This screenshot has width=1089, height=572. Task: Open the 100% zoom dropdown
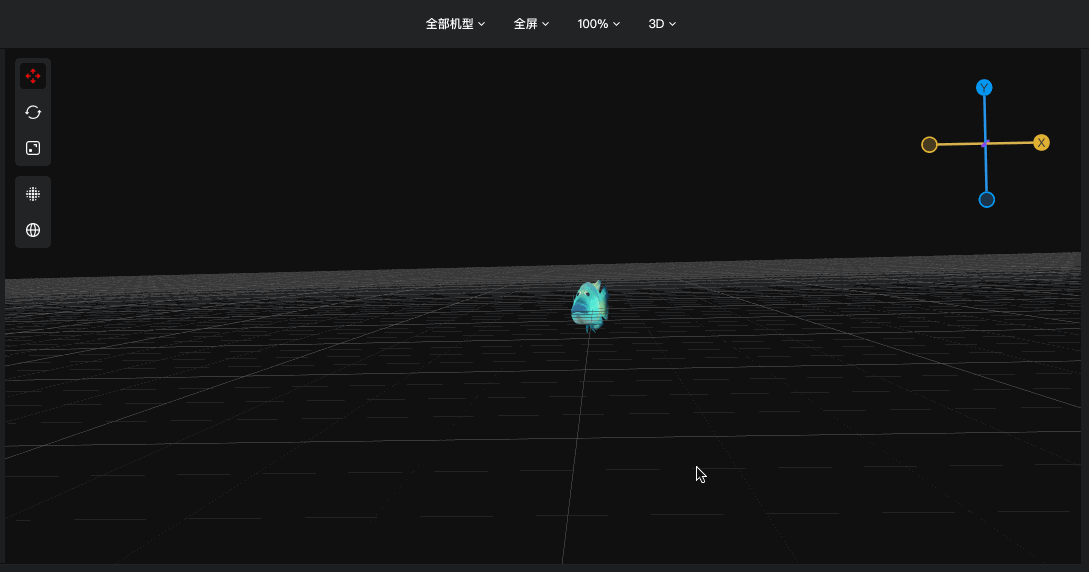point(599,24)
